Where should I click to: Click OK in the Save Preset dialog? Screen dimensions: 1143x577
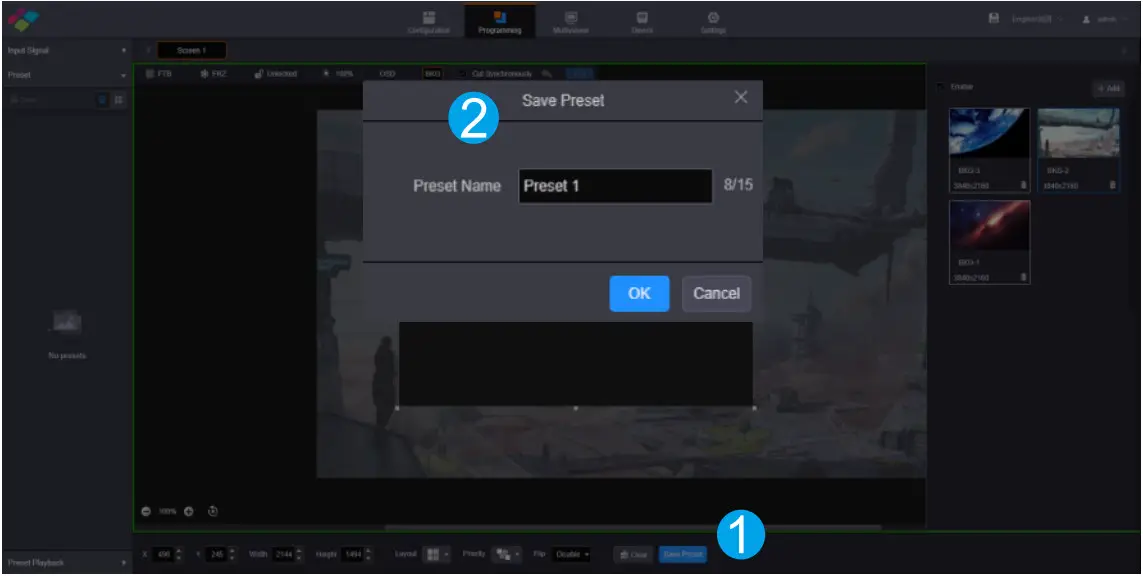tap(639, 294)
